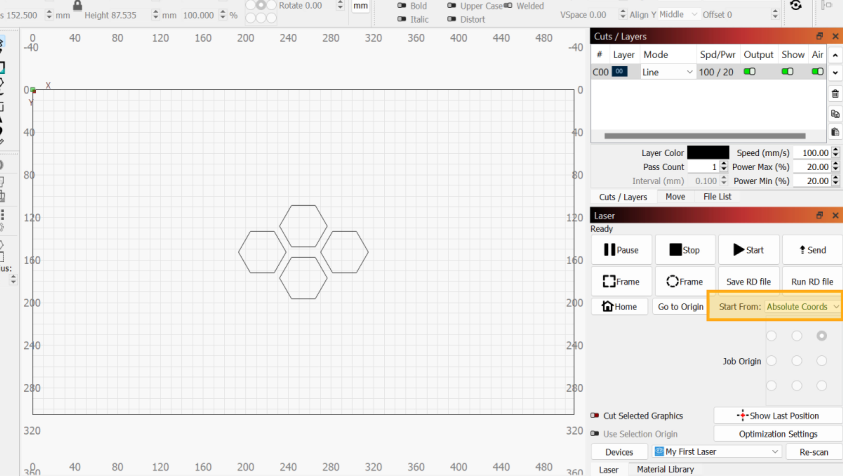843x476 pixels.
Task: Delete layer using the trash icon
Action: [834, 94]
